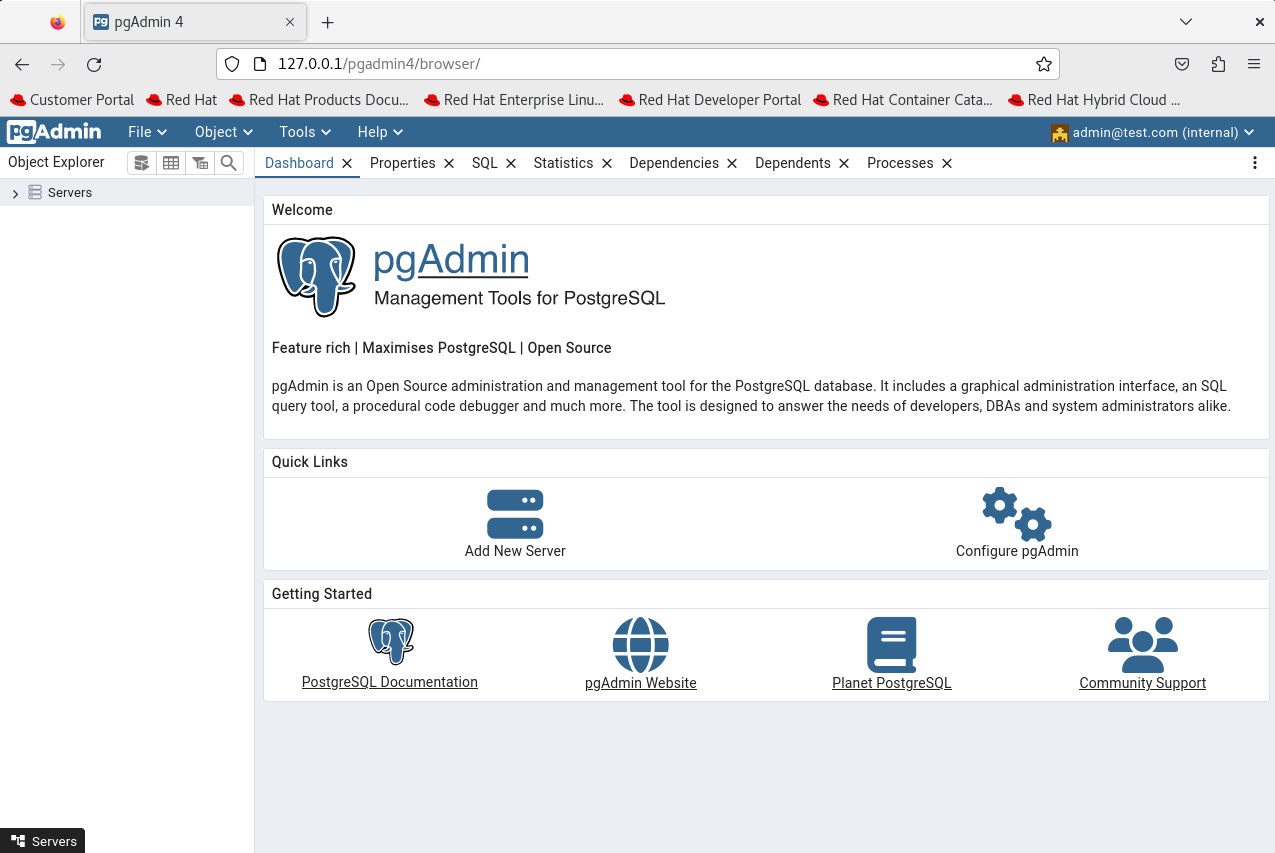Click the Servers item in the bottom taskbar
Viewport: 1275px width, 853px height.
pos(43,841)
